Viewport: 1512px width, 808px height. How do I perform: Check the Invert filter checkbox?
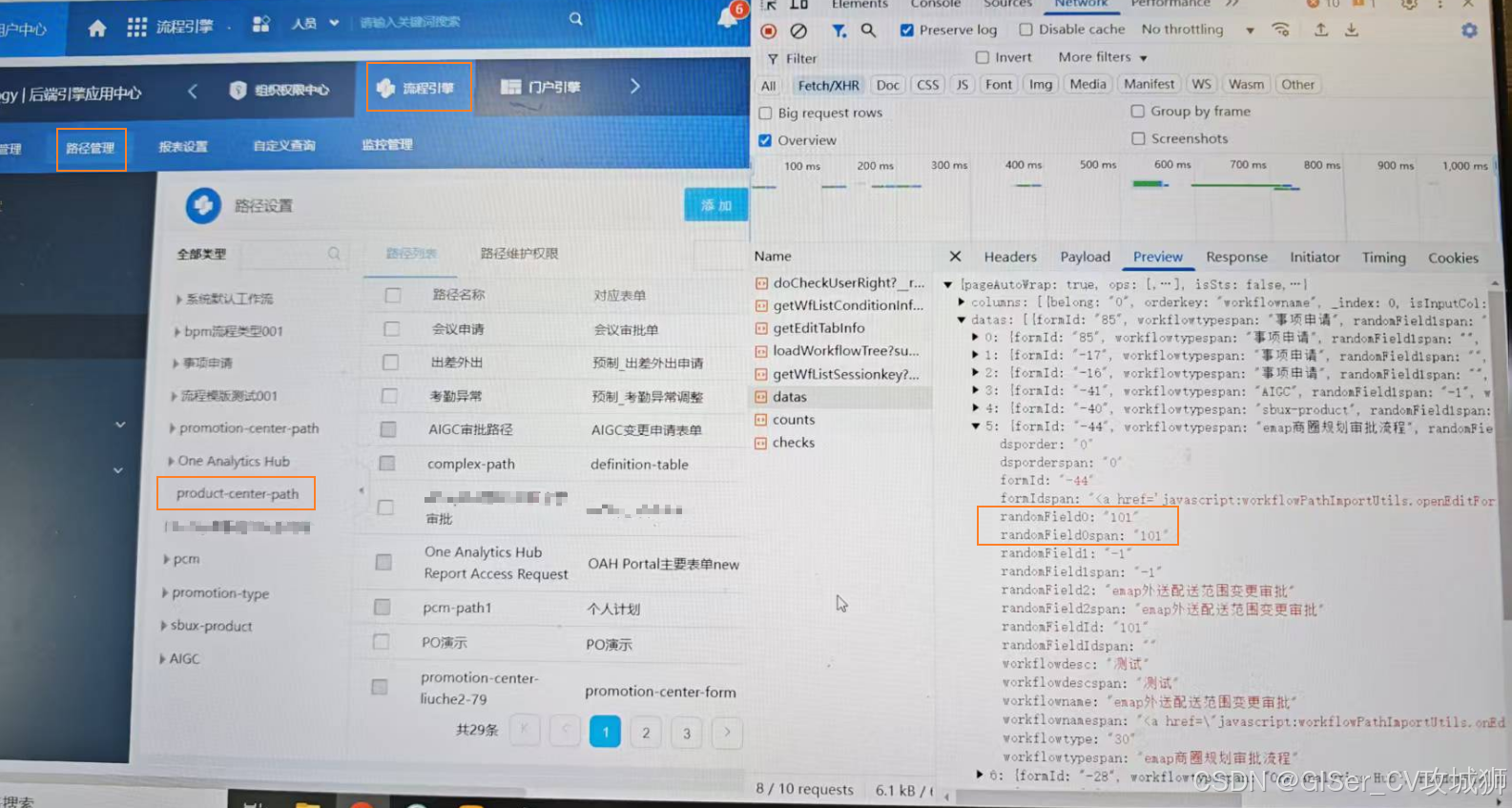(x=983, y=57)
